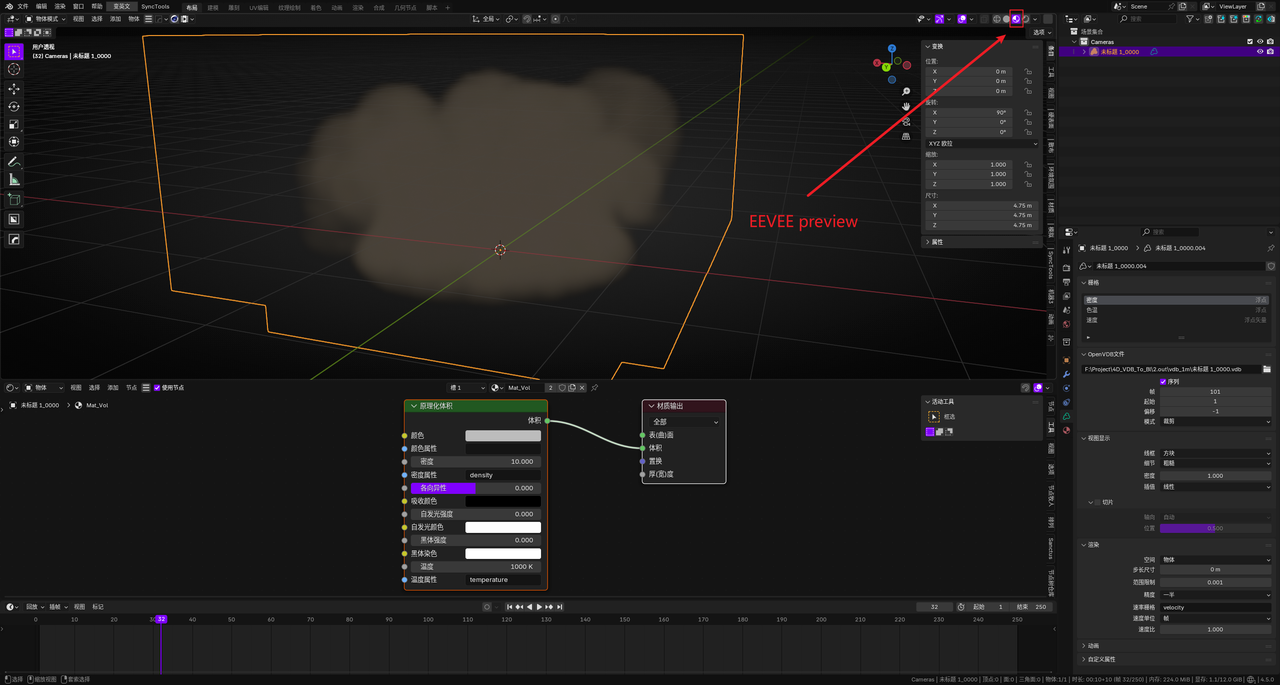Expand the 动画 panel

pyautogui.click(x=1176, y=646)
